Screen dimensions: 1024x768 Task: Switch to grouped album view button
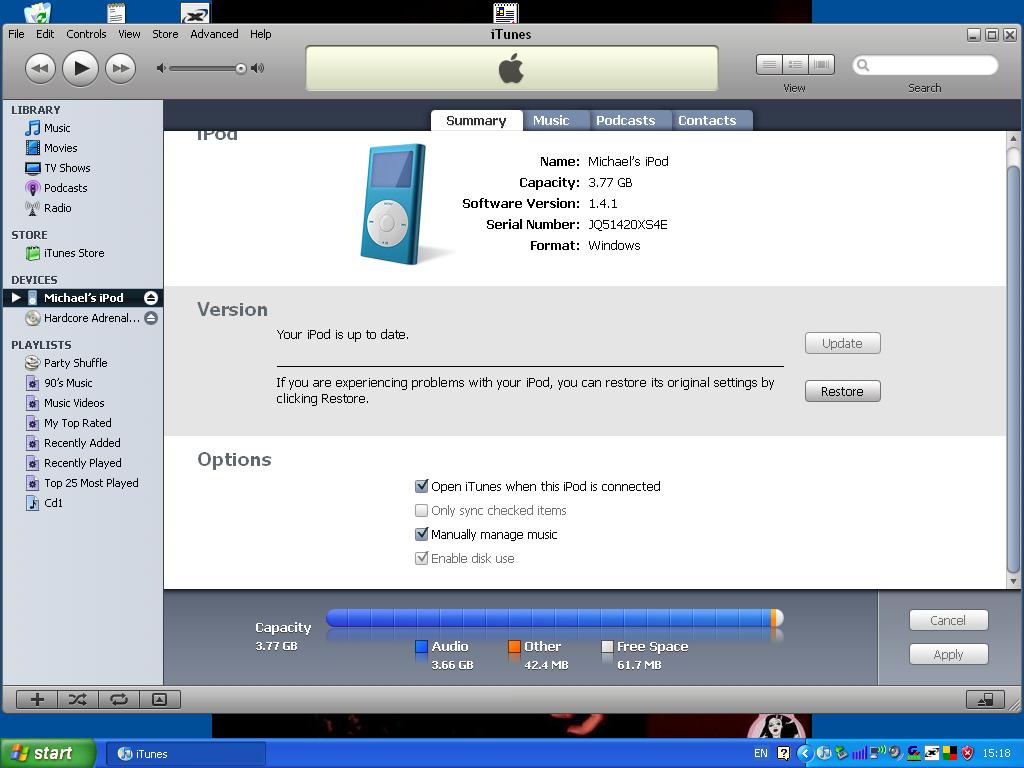(795, 65)
